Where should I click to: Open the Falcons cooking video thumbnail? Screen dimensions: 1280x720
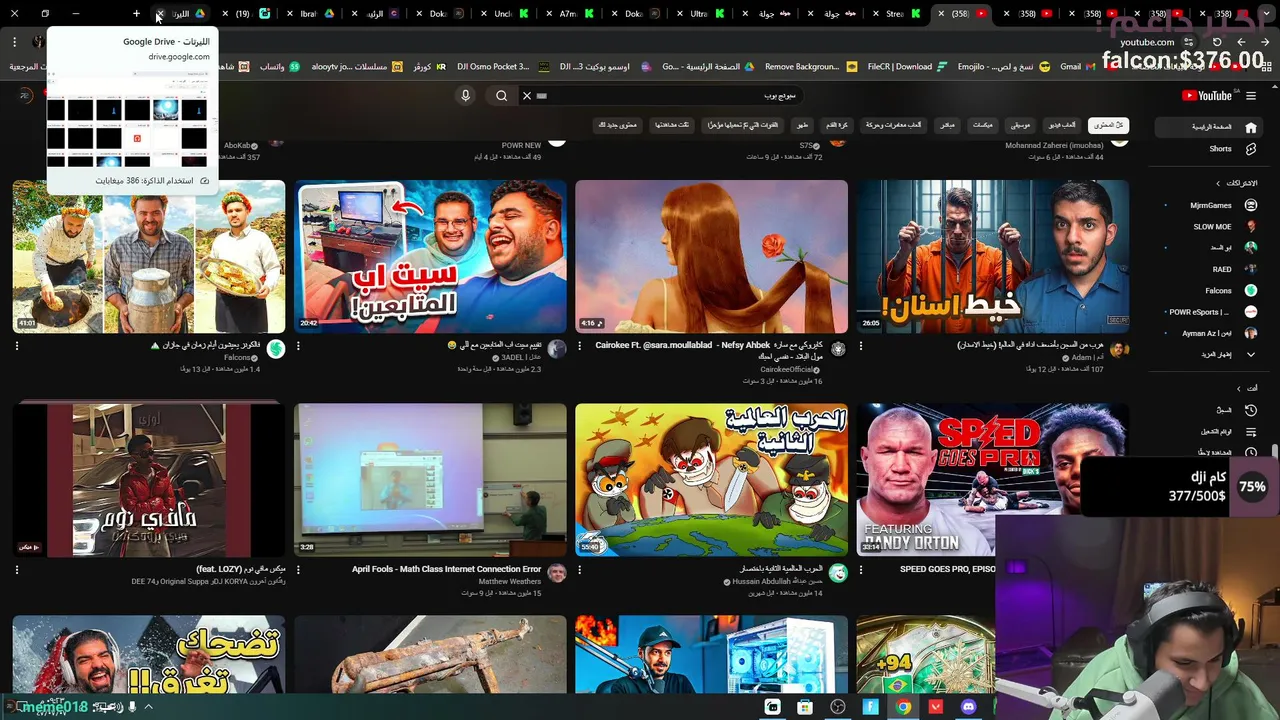[148, 256]
